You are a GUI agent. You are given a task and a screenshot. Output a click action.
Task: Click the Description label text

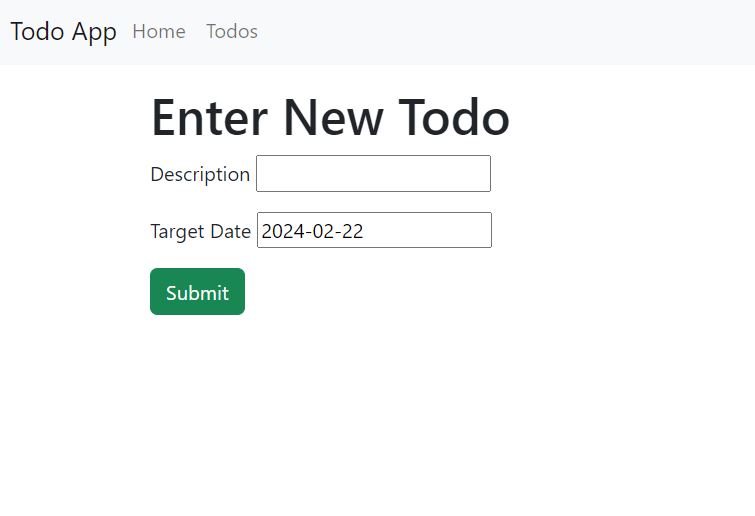coord(200,174)
